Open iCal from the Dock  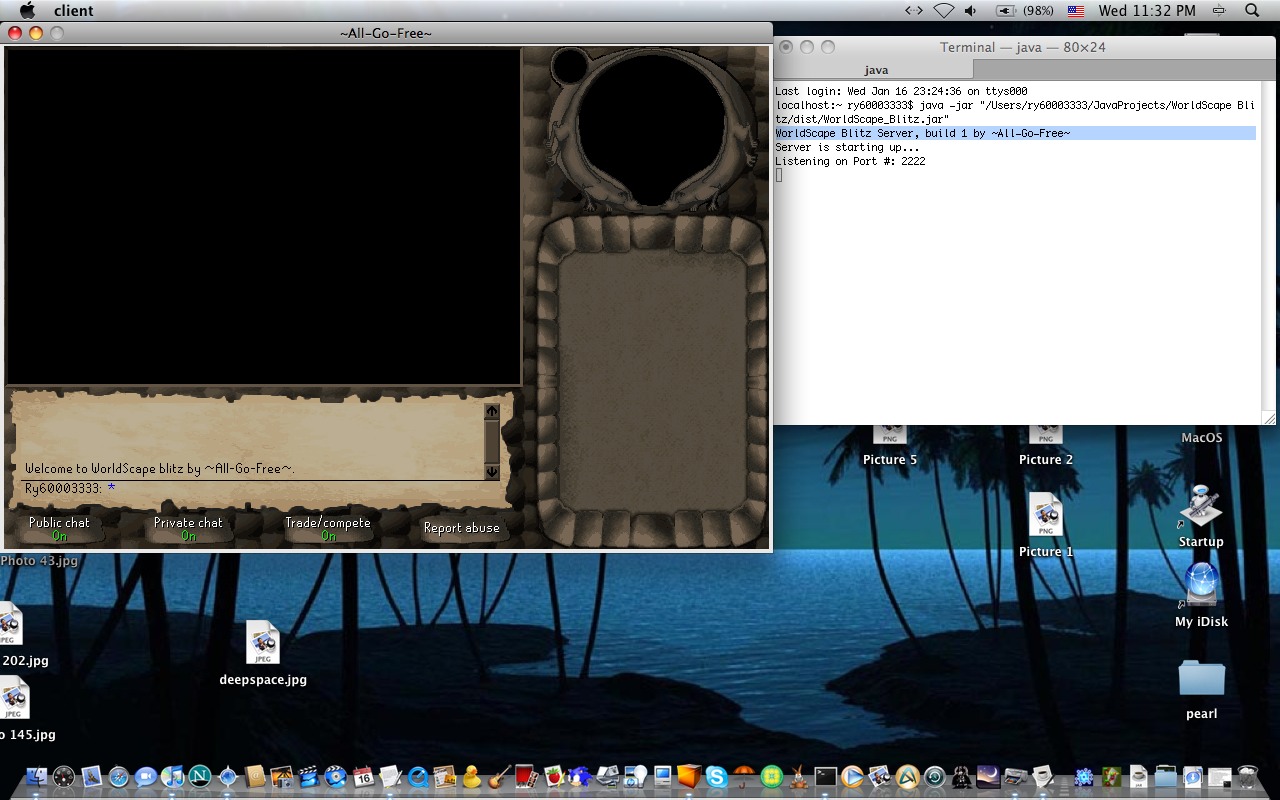click(363, 777)
